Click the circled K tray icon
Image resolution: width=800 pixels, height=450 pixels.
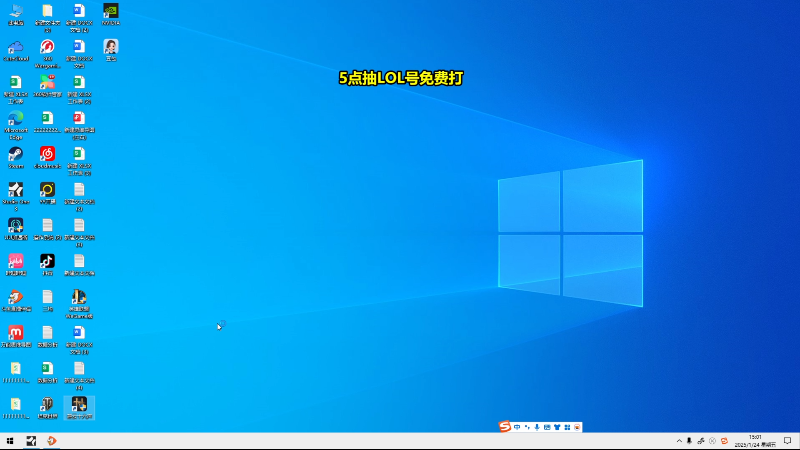point(712,441)
